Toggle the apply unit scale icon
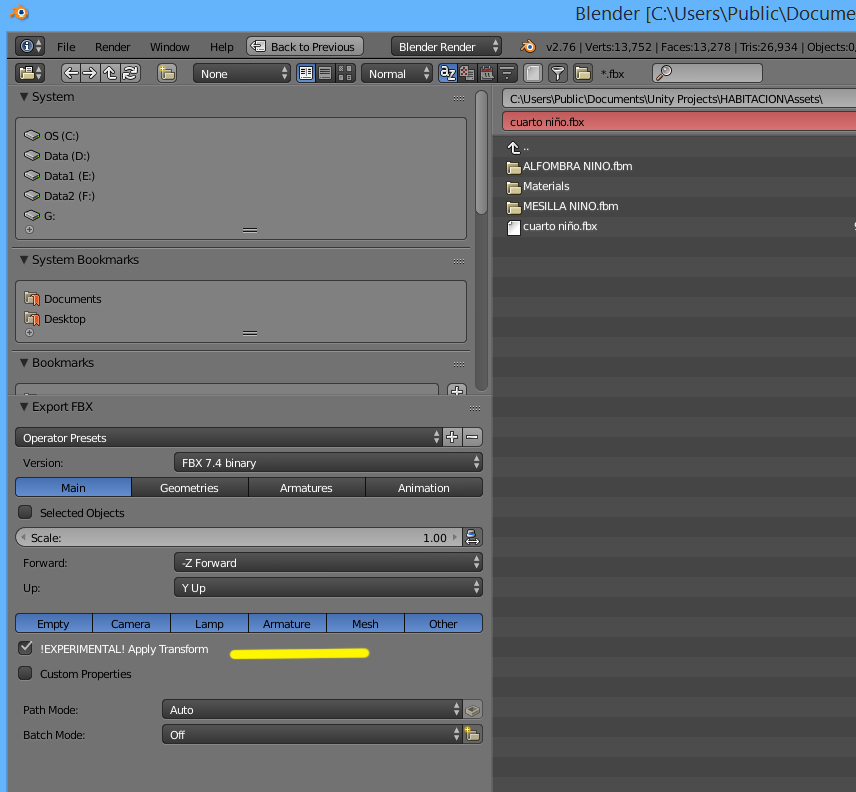The height and width of the screenshot is (792, 856). tap(472, 538)
